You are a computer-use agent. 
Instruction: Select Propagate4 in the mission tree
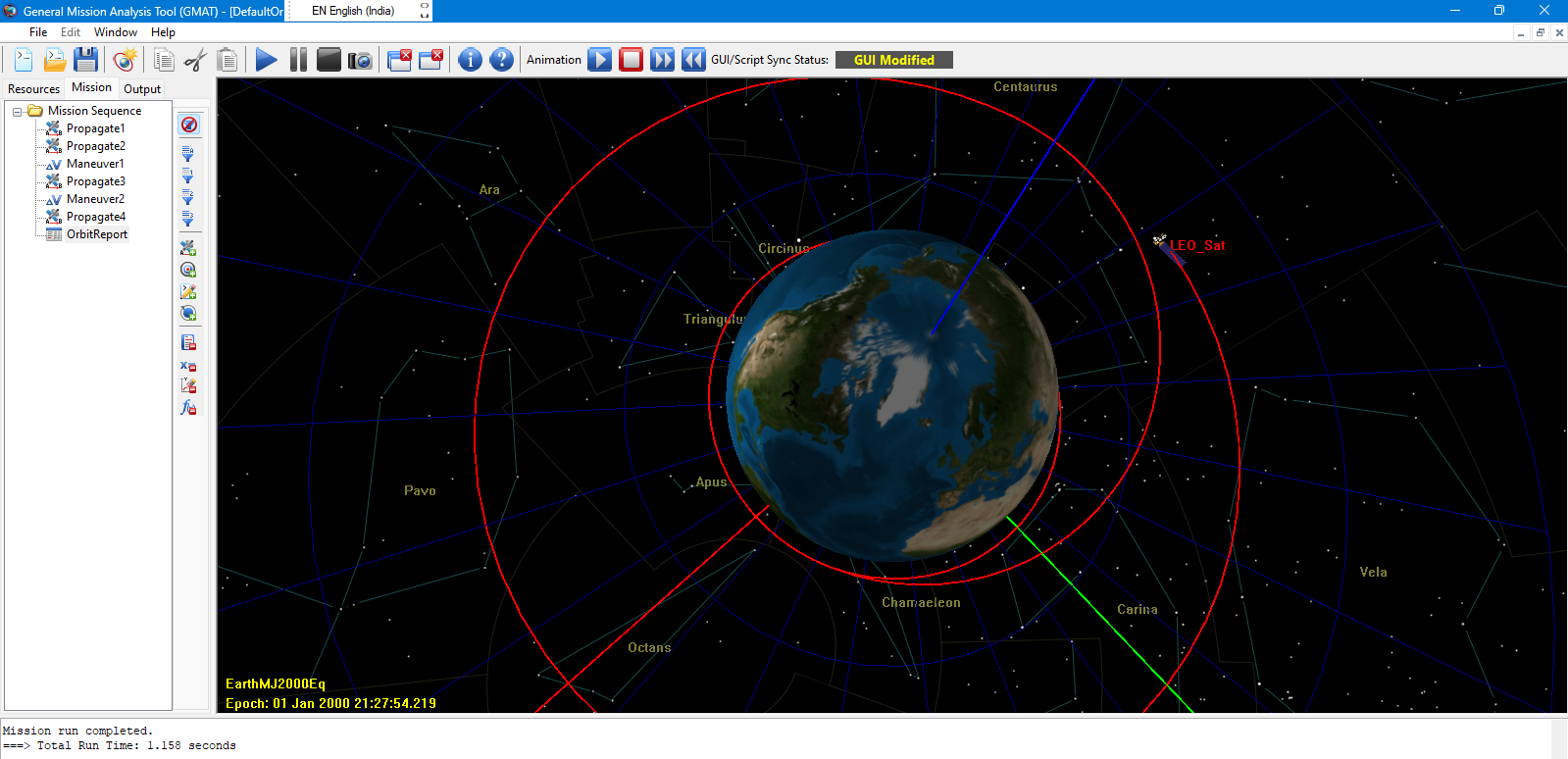[95, 217]
